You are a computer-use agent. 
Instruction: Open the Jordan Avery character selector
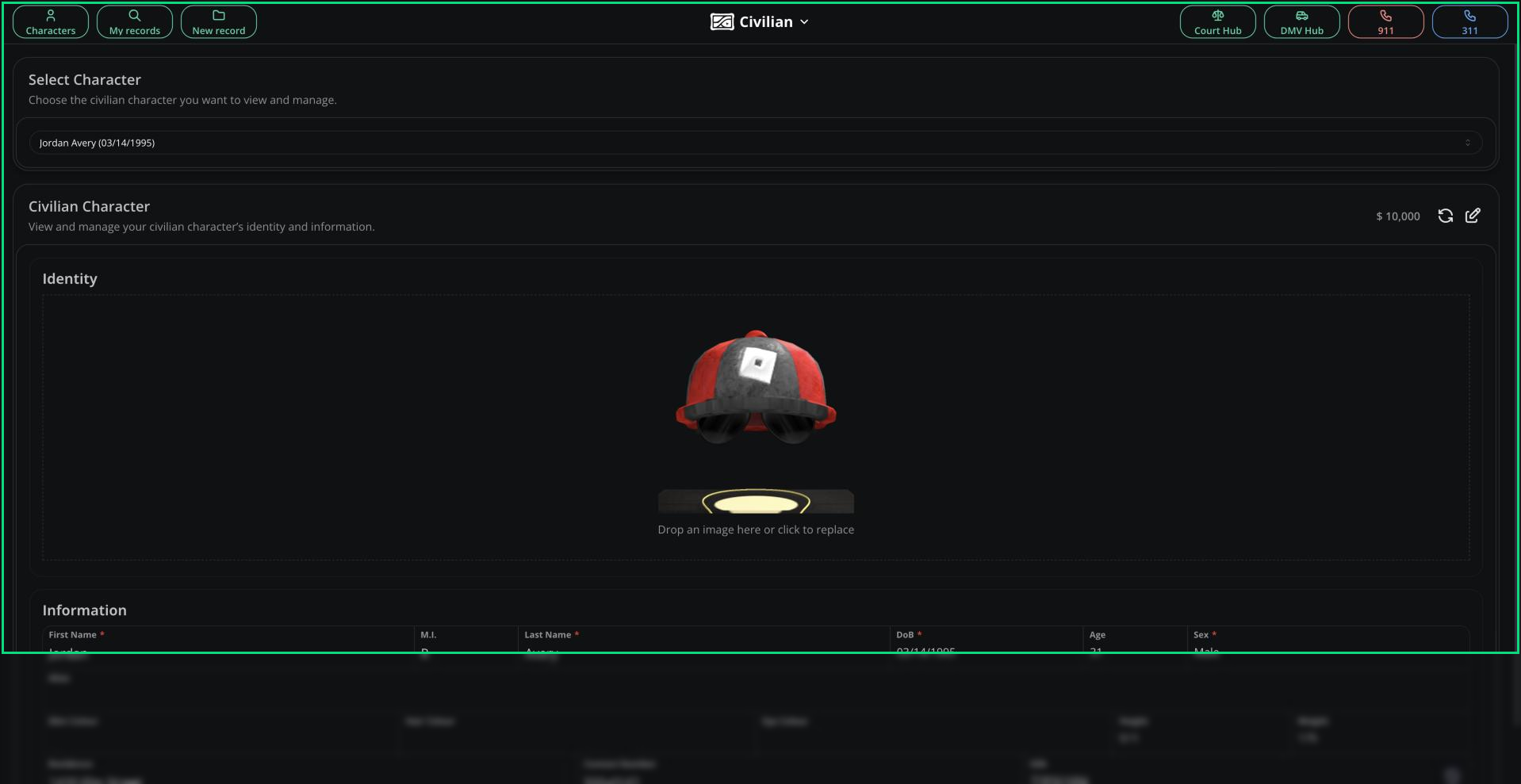click(755, 143)
